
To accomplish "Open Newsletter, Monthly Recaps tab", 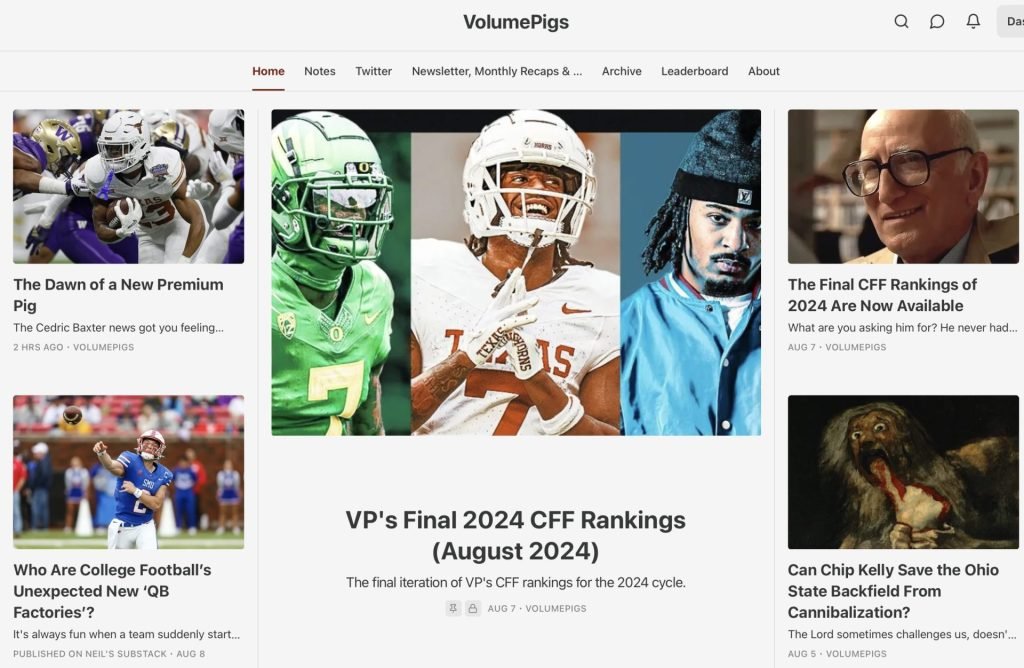I will 496,71.
